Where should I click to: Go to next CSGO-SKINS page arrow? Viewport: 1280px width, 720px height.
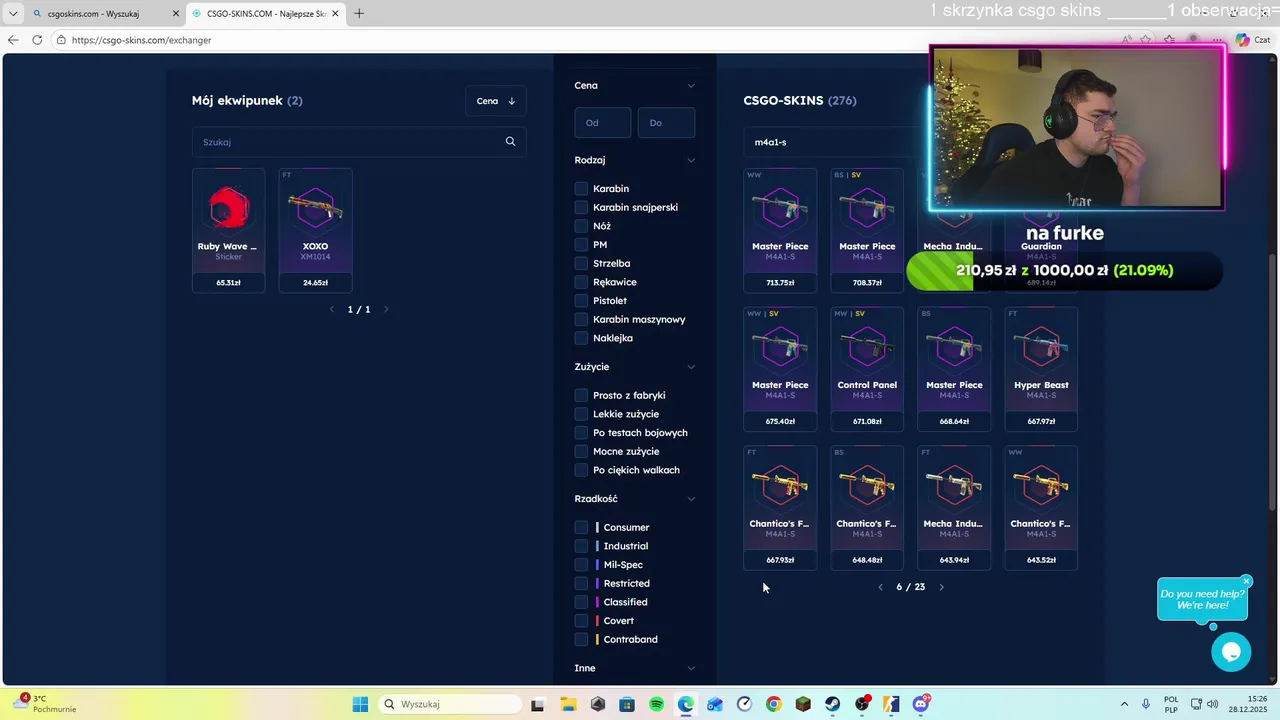pos(941,587)
